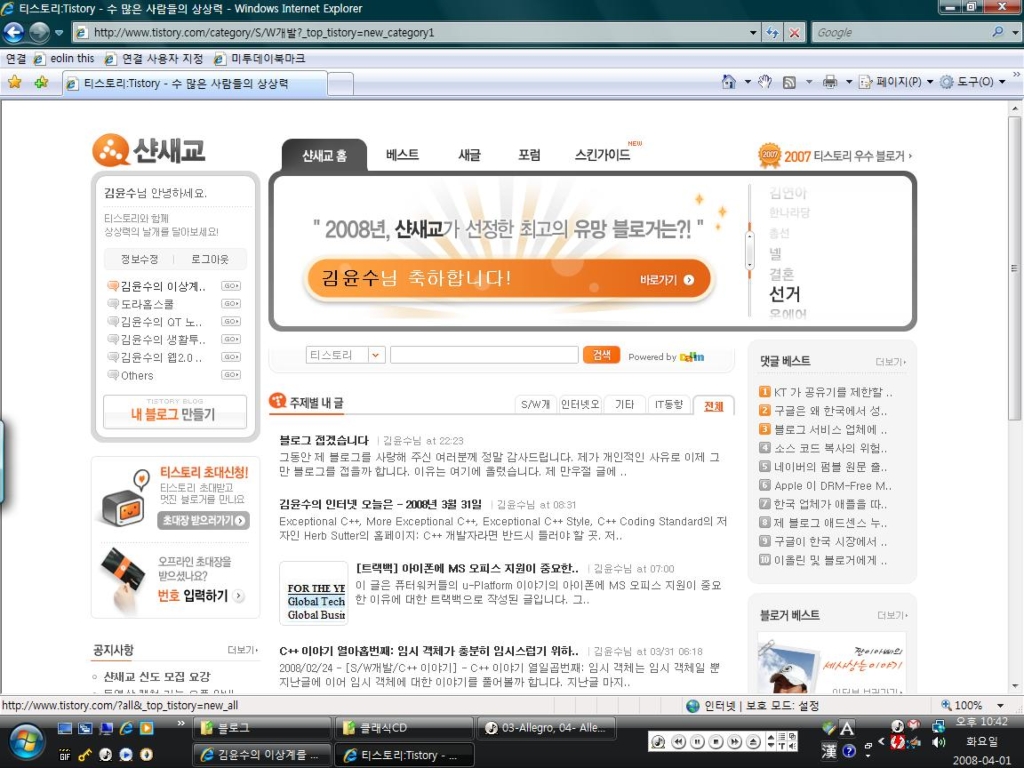Open 2007 티스토리 우수 블로거 link
Screen dimensions: 1024x768
835,156
